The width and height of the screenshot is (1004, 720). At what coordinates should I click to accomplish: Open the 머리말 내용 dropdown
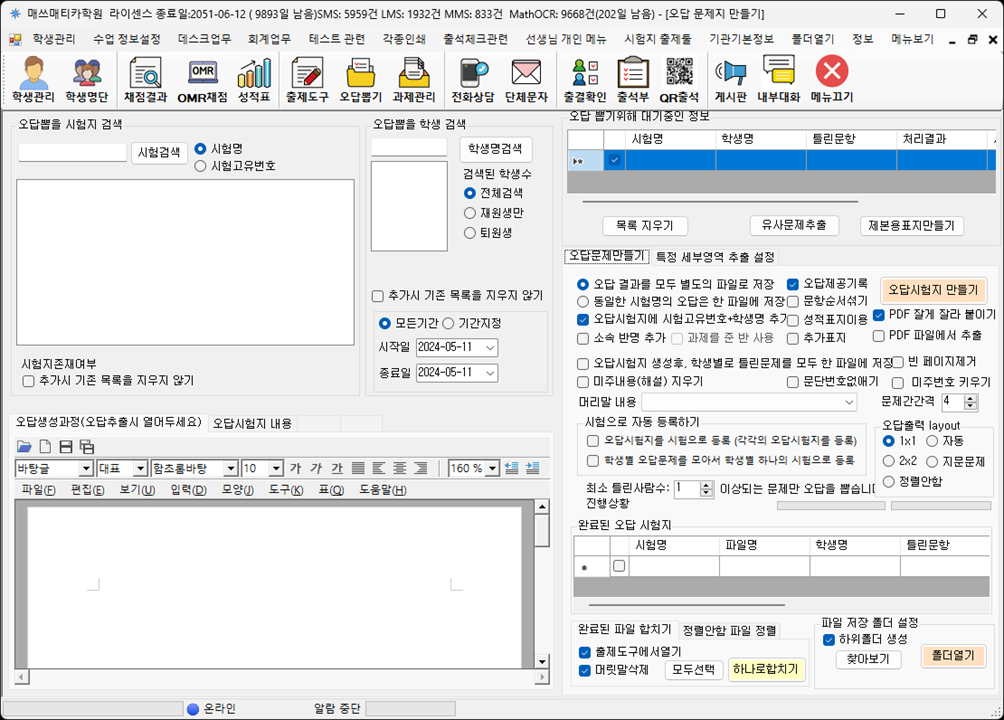(x=850, y=402)
